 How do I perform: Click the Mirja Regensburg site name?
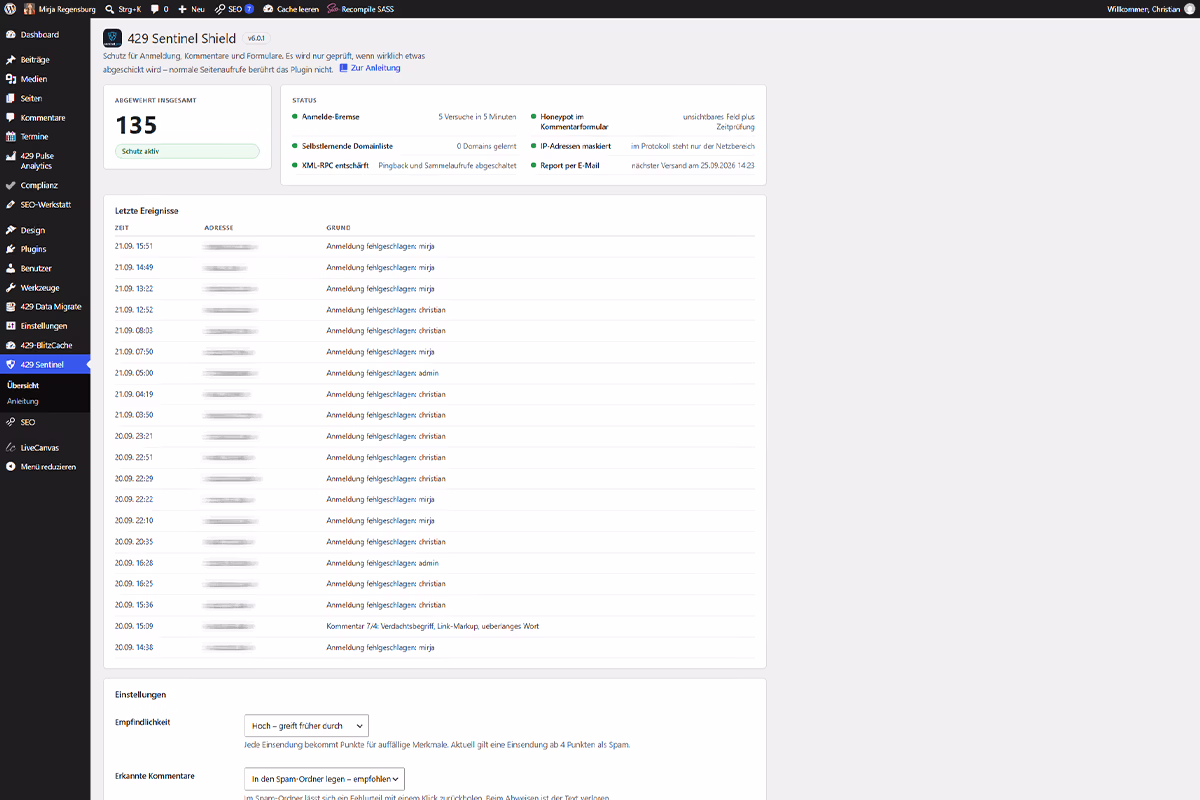click(60, 8)
